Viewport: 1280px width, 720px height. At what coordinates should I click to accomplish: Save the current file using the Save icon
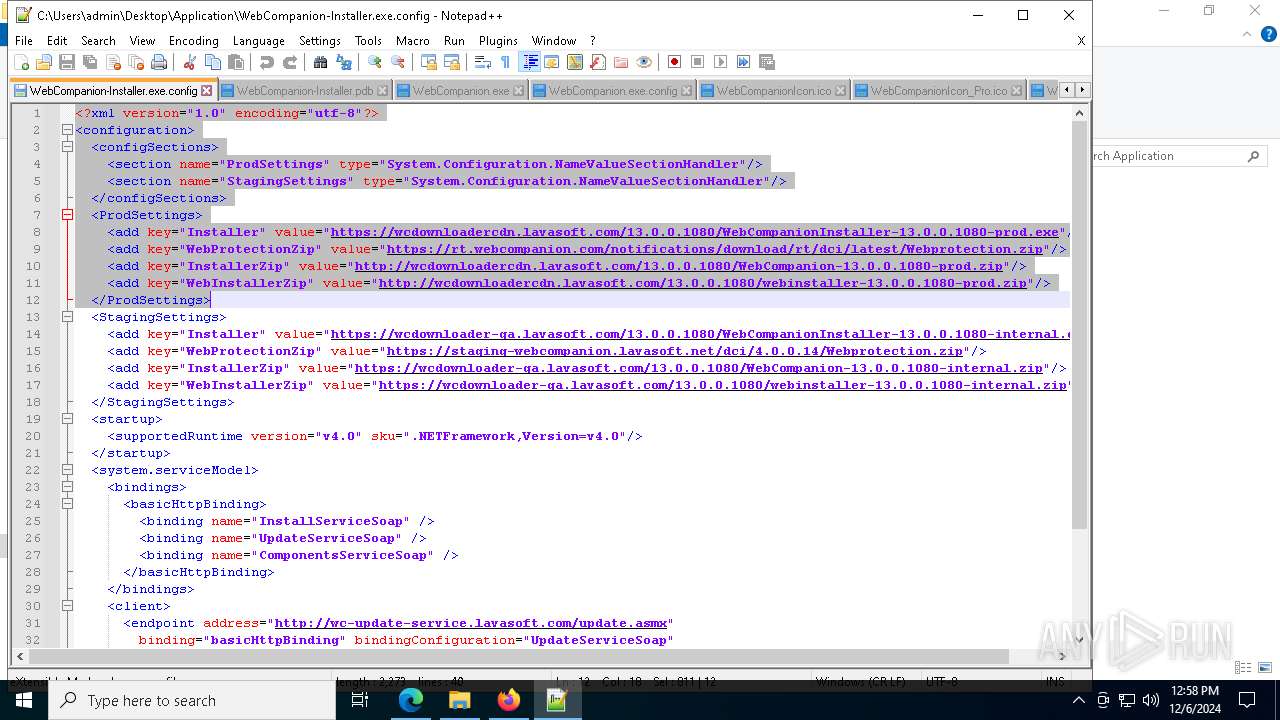click(x=67, y=62)
